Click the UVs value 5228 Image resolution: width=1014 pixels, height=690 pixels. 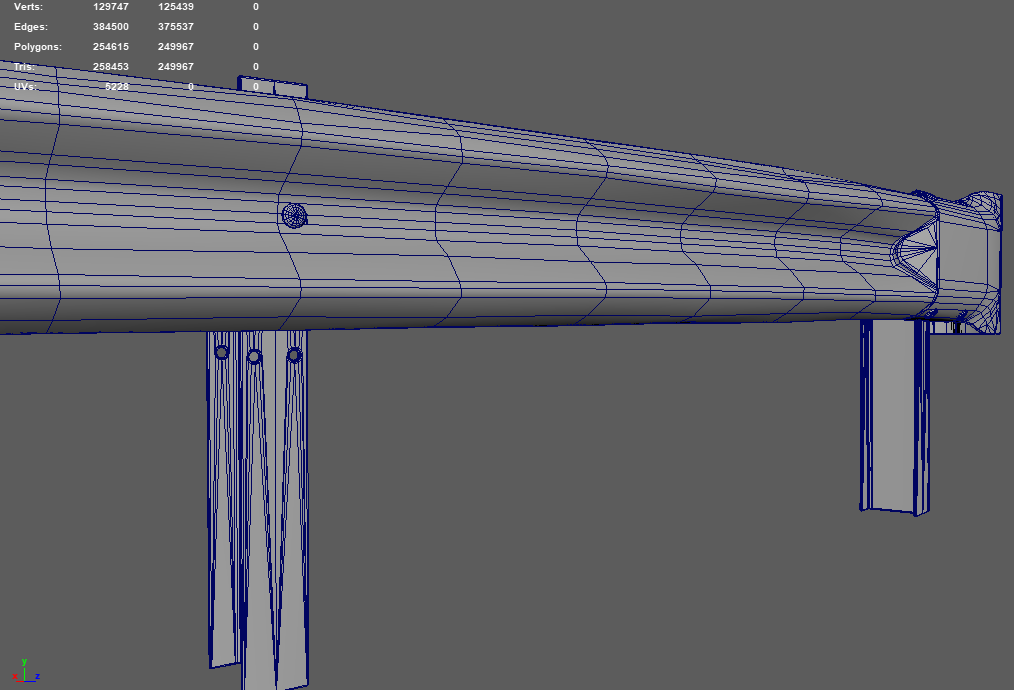(117, 86)
